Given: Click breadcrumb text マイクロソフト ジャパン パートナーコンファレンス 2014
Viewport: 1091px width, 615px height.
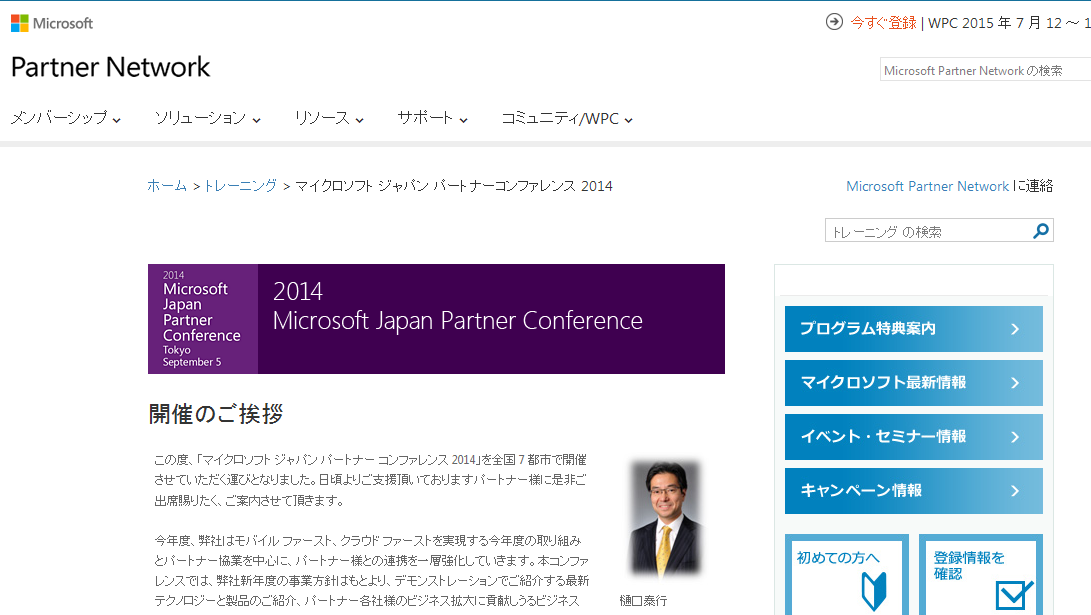Looking at the screenshot, I should coord(454,186).
